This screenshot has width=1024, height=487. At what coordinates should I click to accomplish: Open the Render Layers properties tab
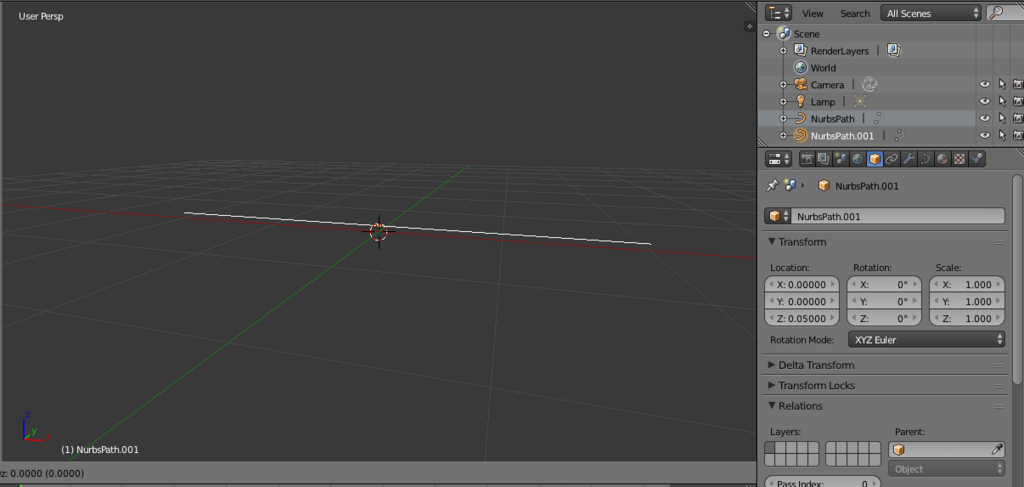point(824,159)
